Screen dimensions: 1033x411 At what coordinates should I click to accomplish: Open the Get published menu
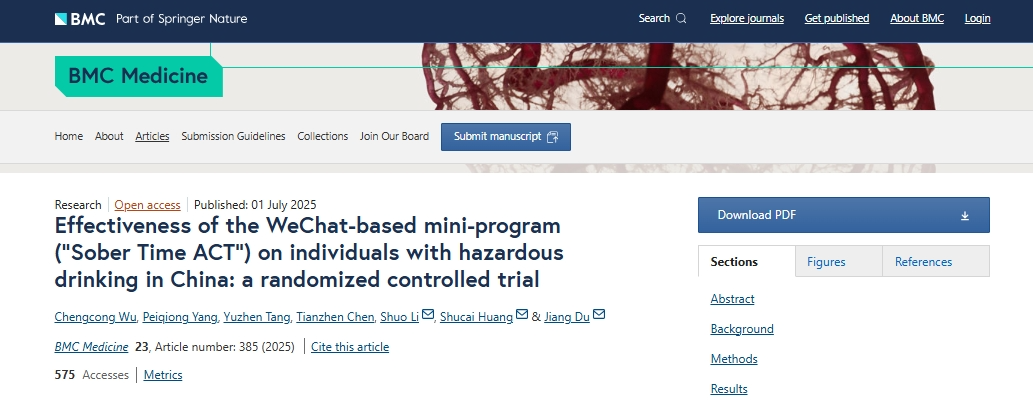tap(836, 18)
